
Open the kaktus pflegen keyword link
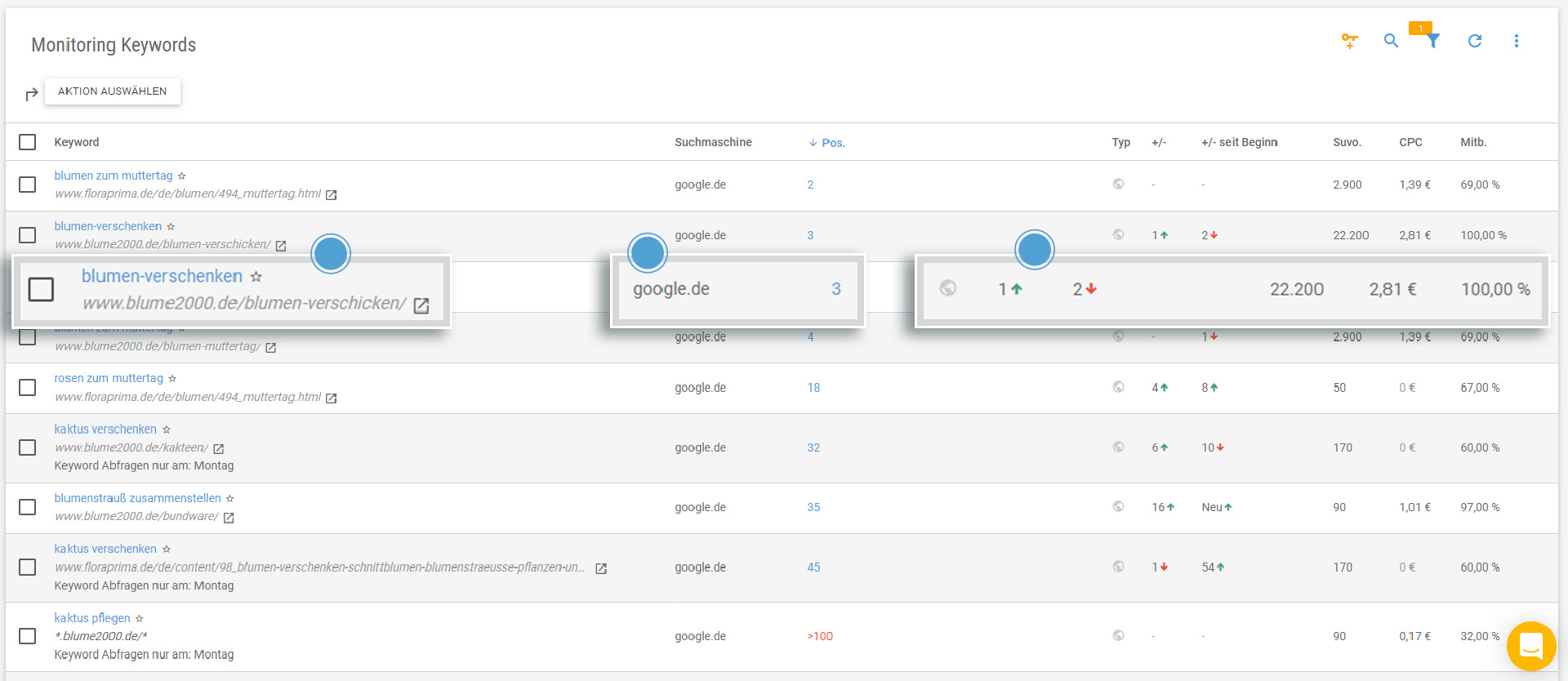92,618
